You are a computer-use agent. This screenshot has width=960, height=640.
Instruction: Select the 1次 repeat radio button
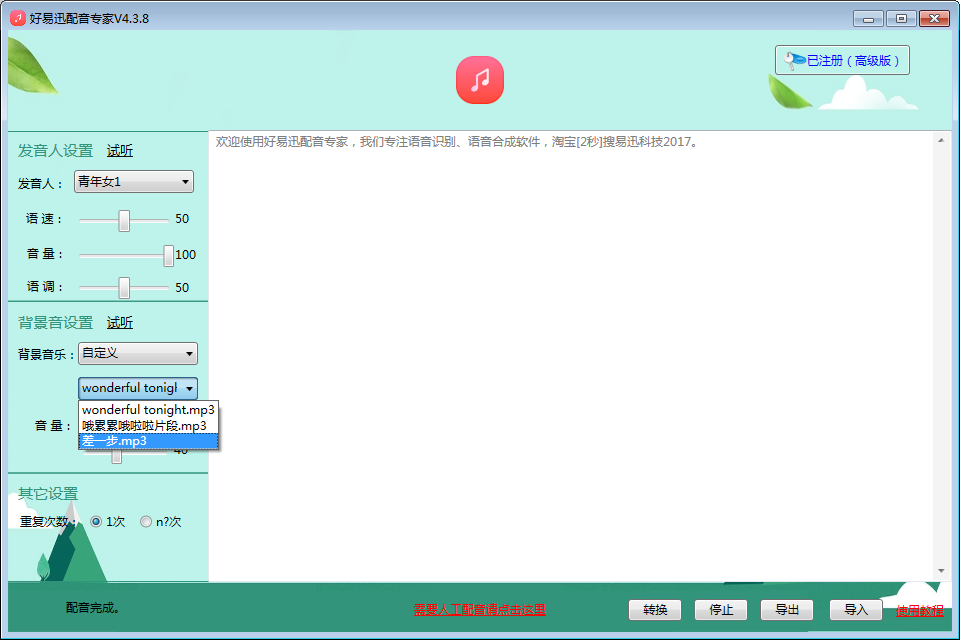click(96, 522)
